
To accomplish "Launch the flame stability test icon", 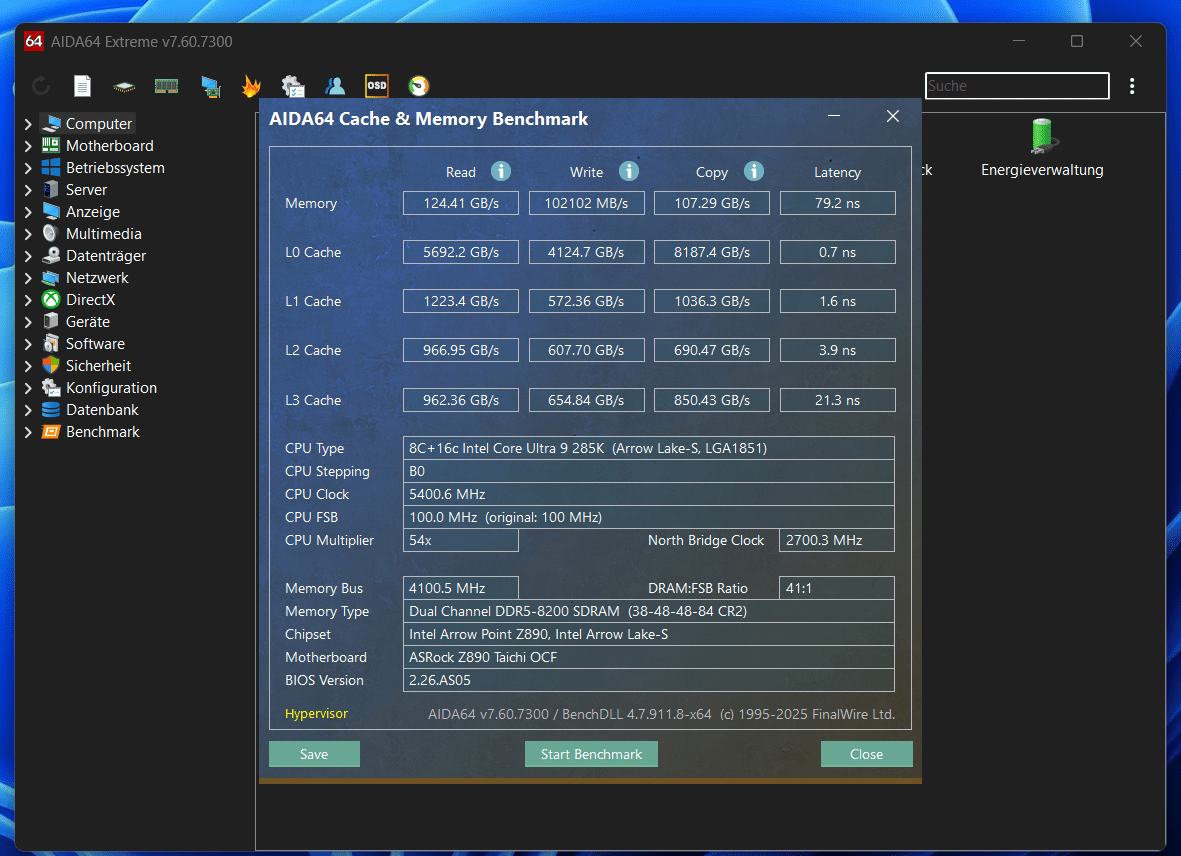I will tap(251, 86).
